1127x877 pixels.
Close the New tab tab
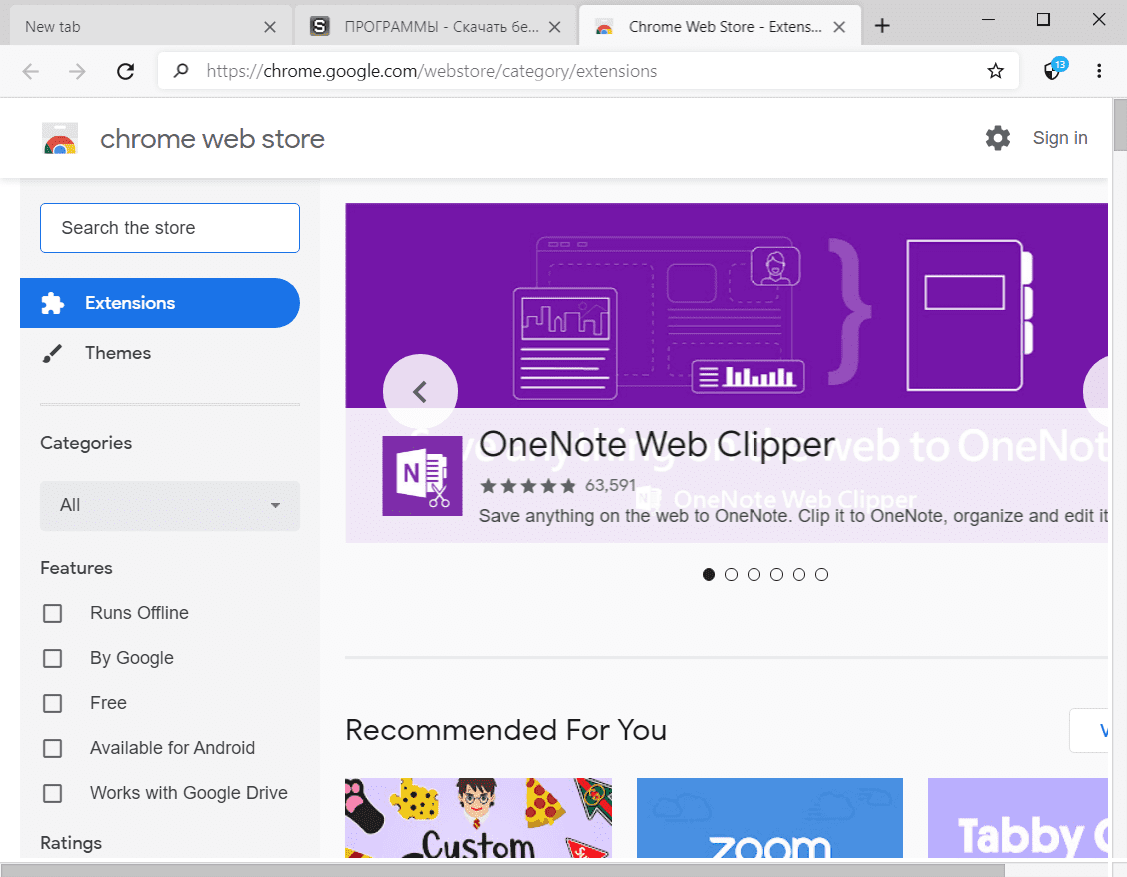click(x=270, y=27)
